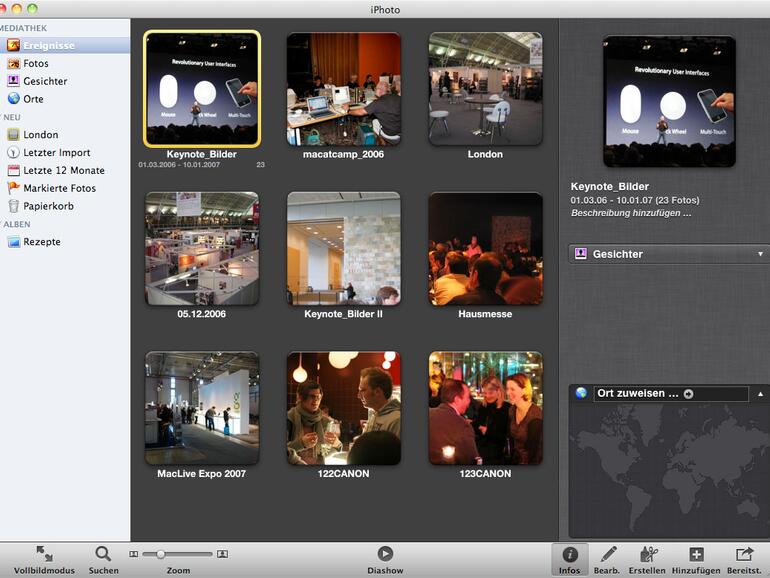Click the world map in info panel
The height and width of the screenshot is (578, 770).
click(669, 470)
